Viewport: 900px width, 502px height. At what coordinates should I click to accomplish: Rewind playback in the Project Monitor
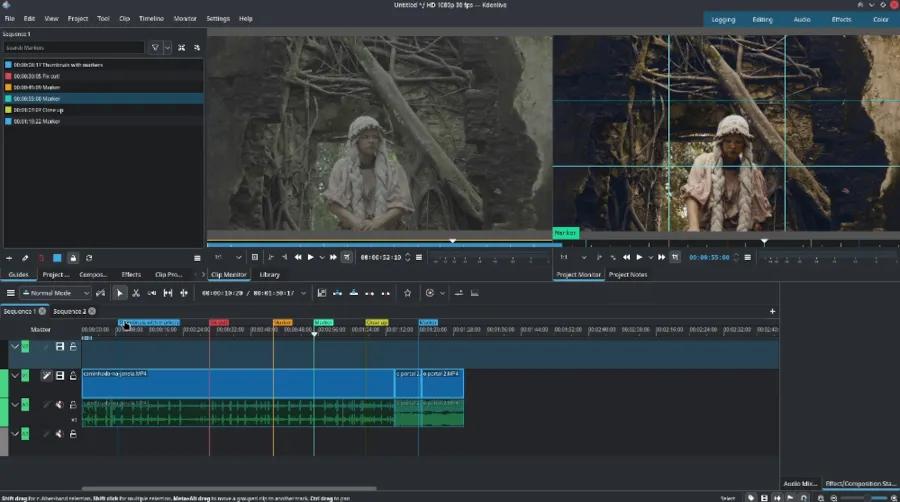(x=627, y=257)
